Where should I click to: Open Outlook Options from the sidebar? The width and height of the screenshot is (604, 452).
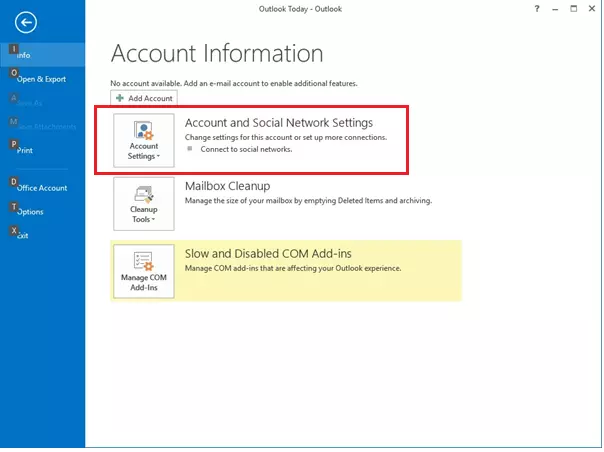pyautogui.click(x=42, y=212)
